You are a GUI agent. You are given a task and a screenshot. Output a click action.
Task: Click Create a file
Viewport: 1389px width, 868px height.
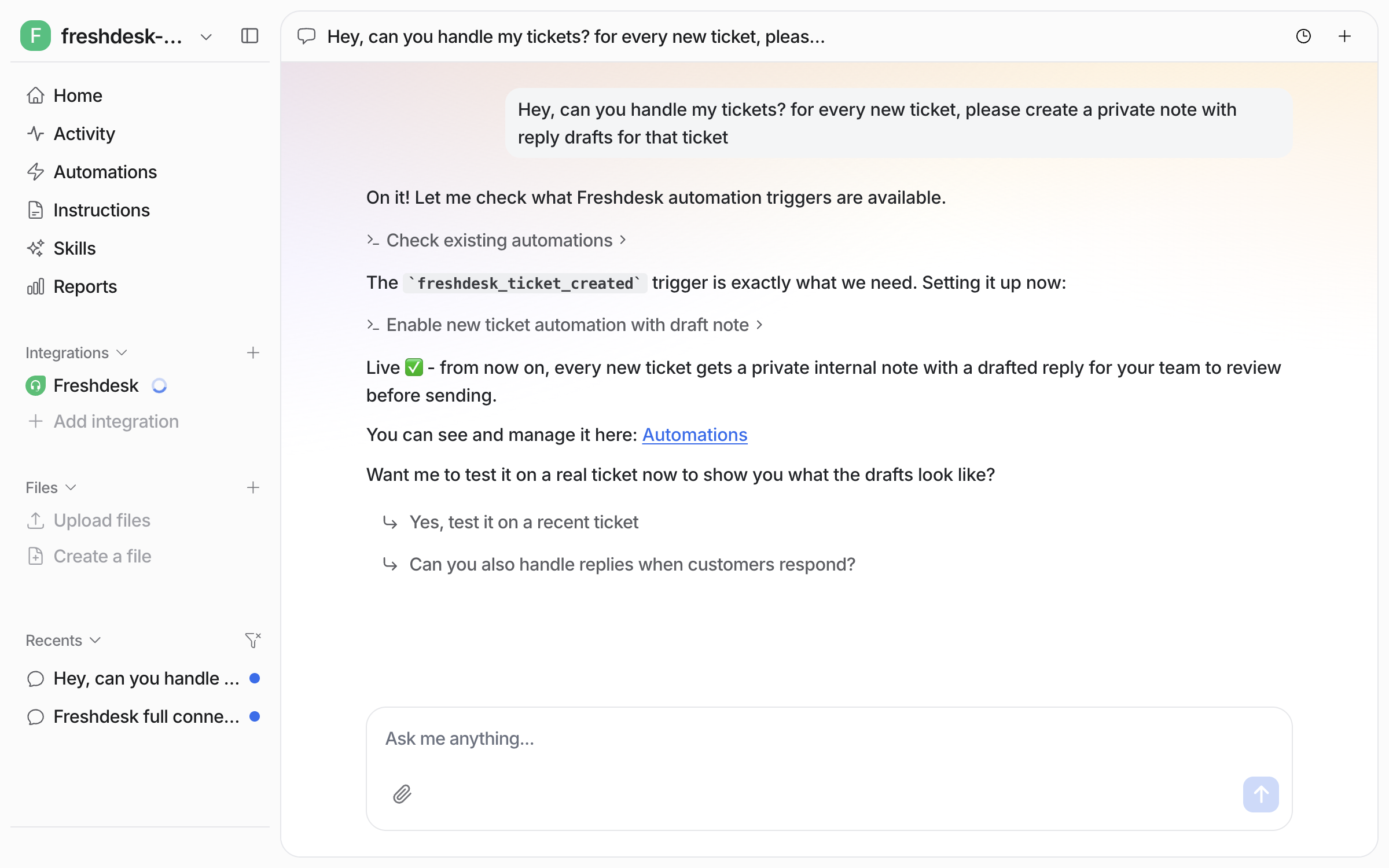[89, 556]
